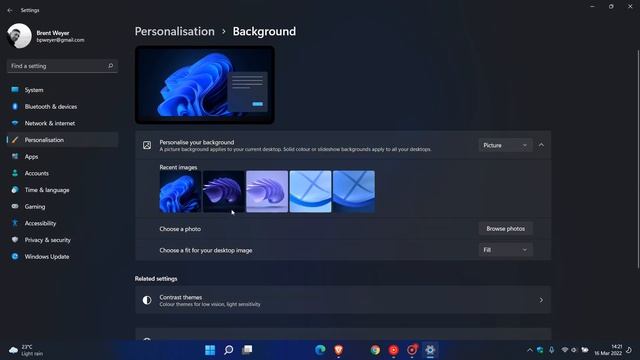Screen dimensions: 640x360
Task: Go back using the Settings back arrow
Action: pos(10,10)
